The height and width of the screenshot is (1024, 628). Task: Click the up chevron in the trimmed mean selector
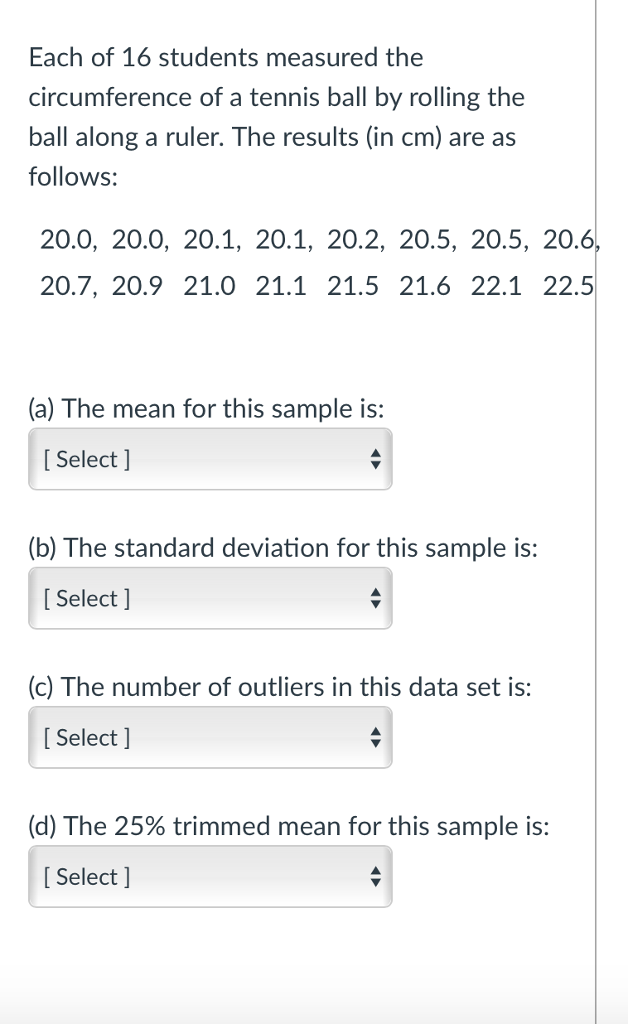[375, 870]
